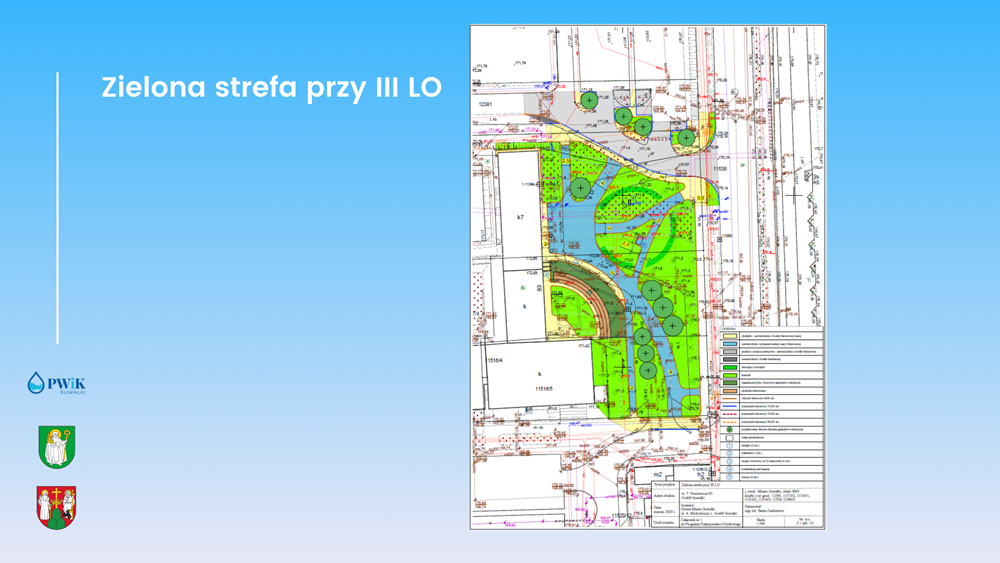Select the green coat of arms with bishop
Screen dimensions: 1000x563
click(57, 446)
